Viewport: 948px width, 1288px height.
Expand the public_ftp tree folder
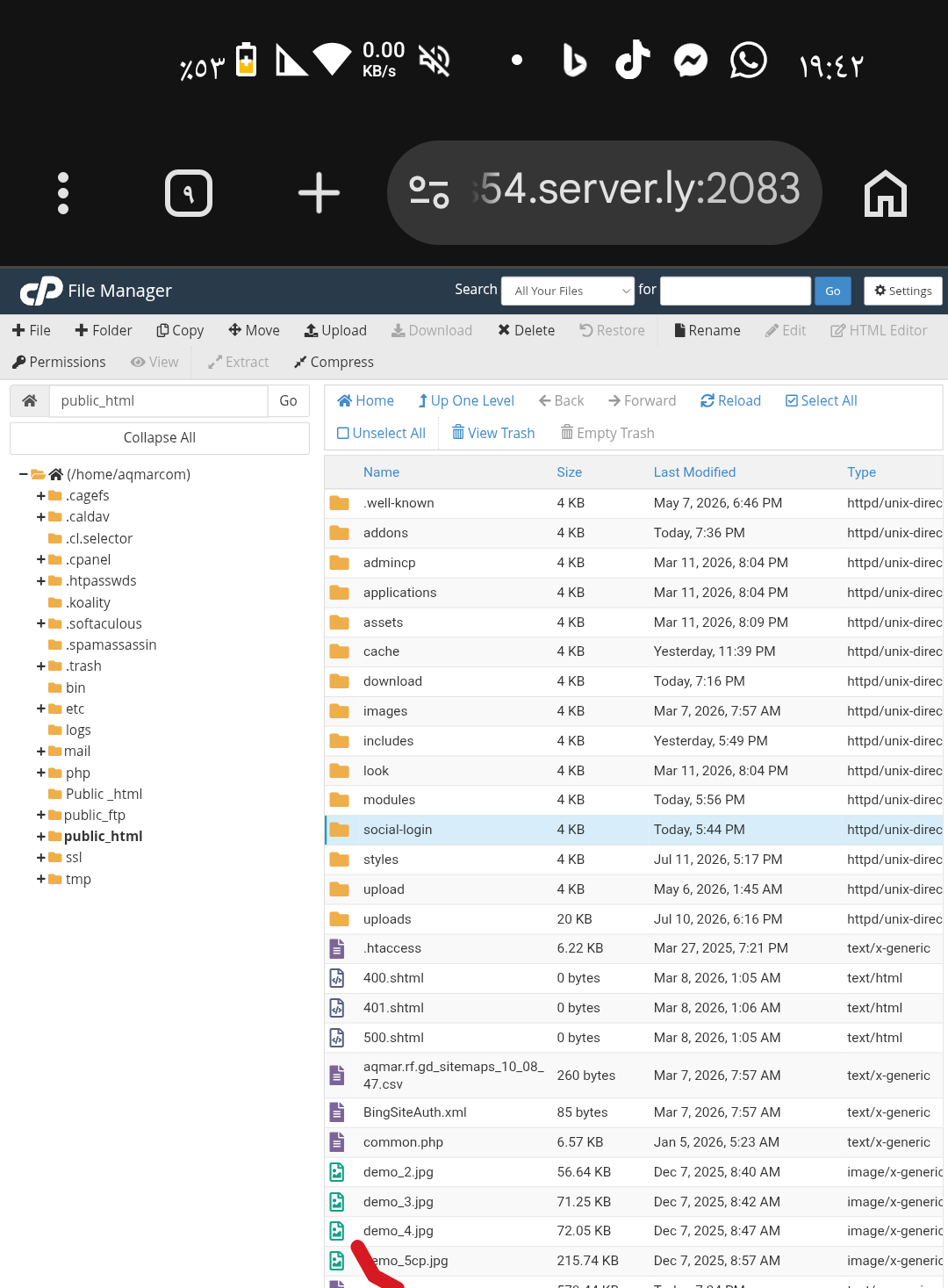coord(41,815)
